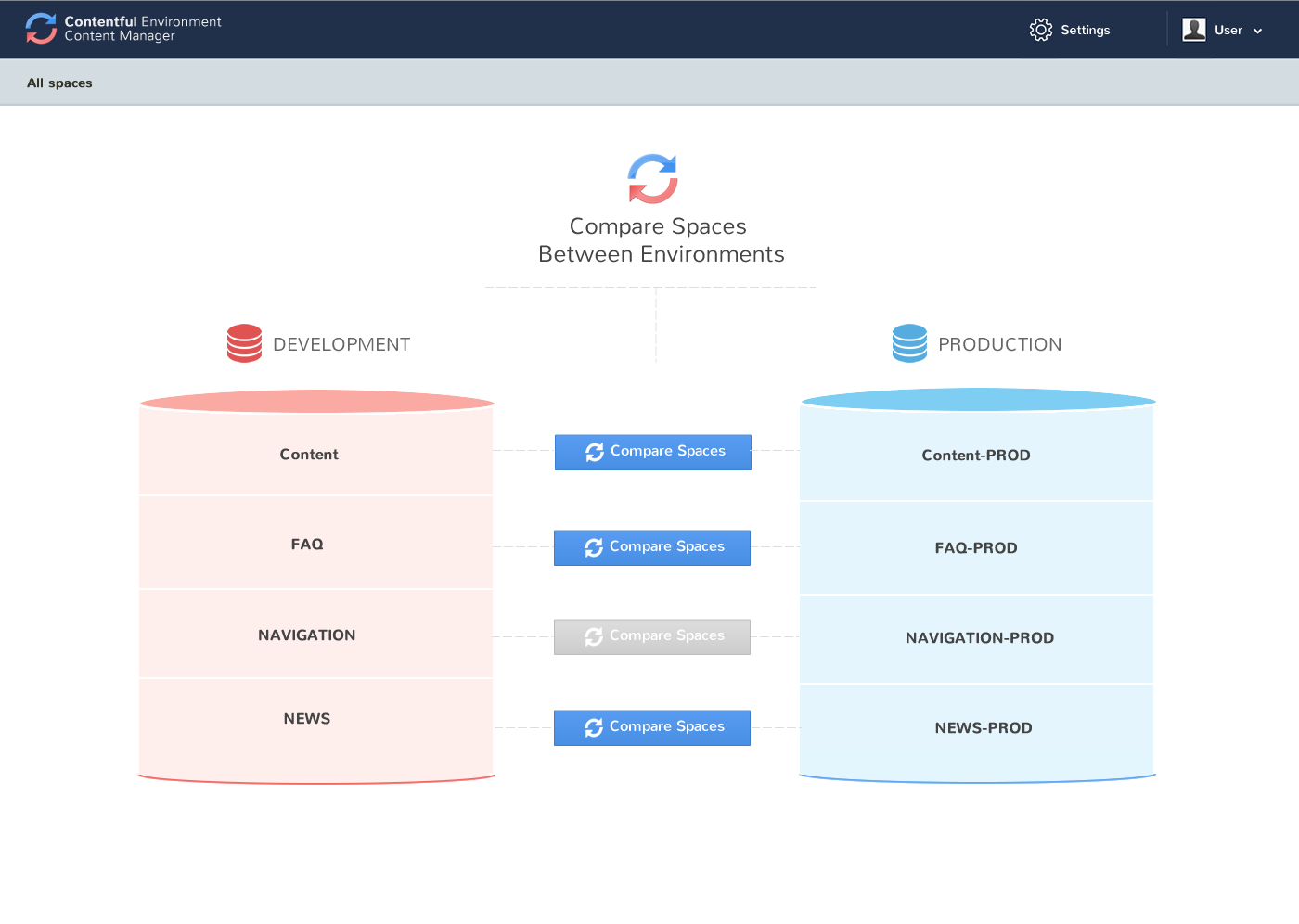Select the NEWS development space
The height and width of the screenshot is (924, 1299).
point(307,718)
